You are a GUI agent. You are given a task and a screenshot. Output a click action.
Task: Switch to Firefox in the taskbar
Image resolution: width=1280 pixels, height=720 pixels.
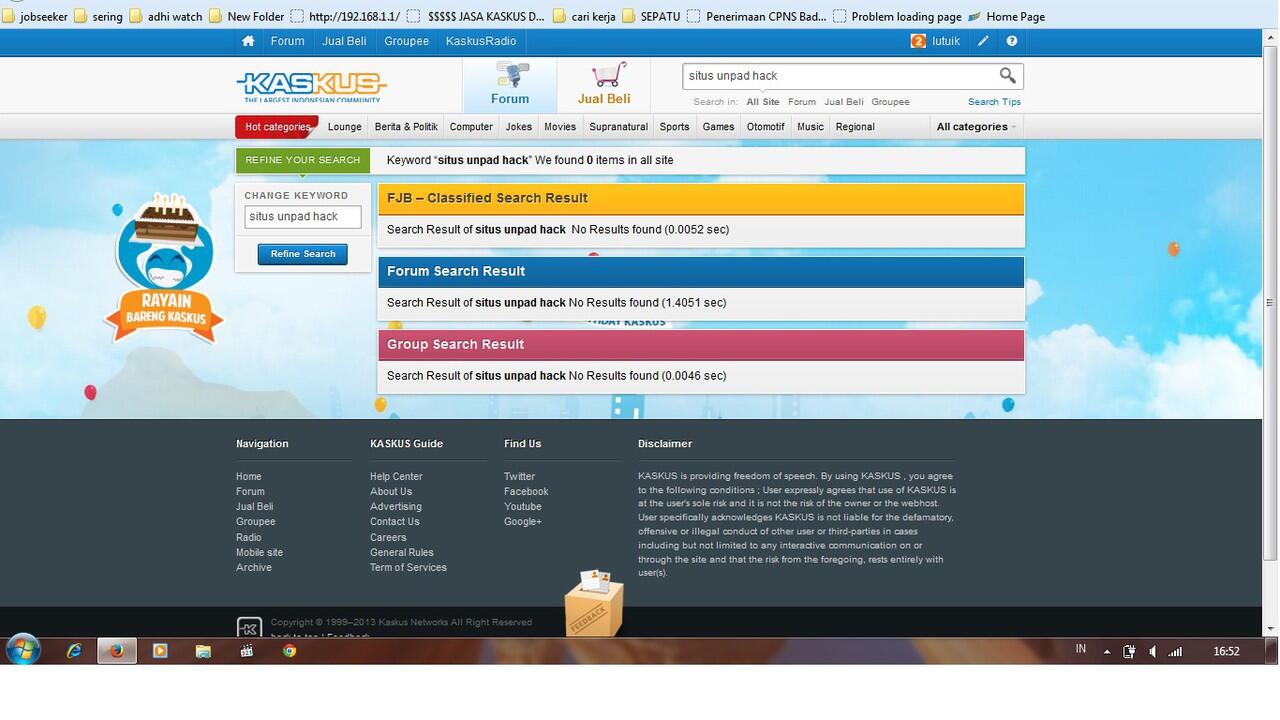pyautogui.click(x=117, y=651)
